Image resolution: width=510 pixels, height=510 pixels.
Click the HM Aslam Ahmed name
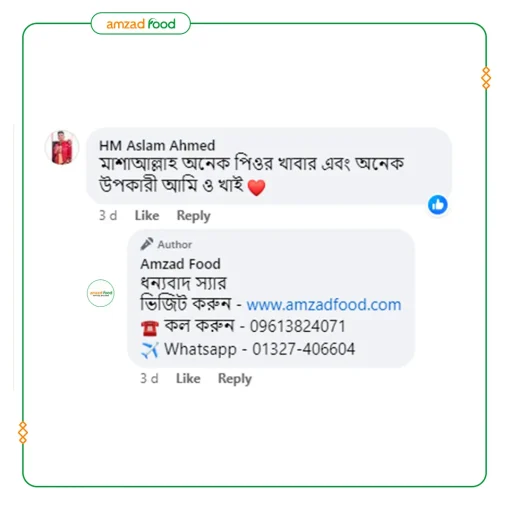click(x=157, y=146)
